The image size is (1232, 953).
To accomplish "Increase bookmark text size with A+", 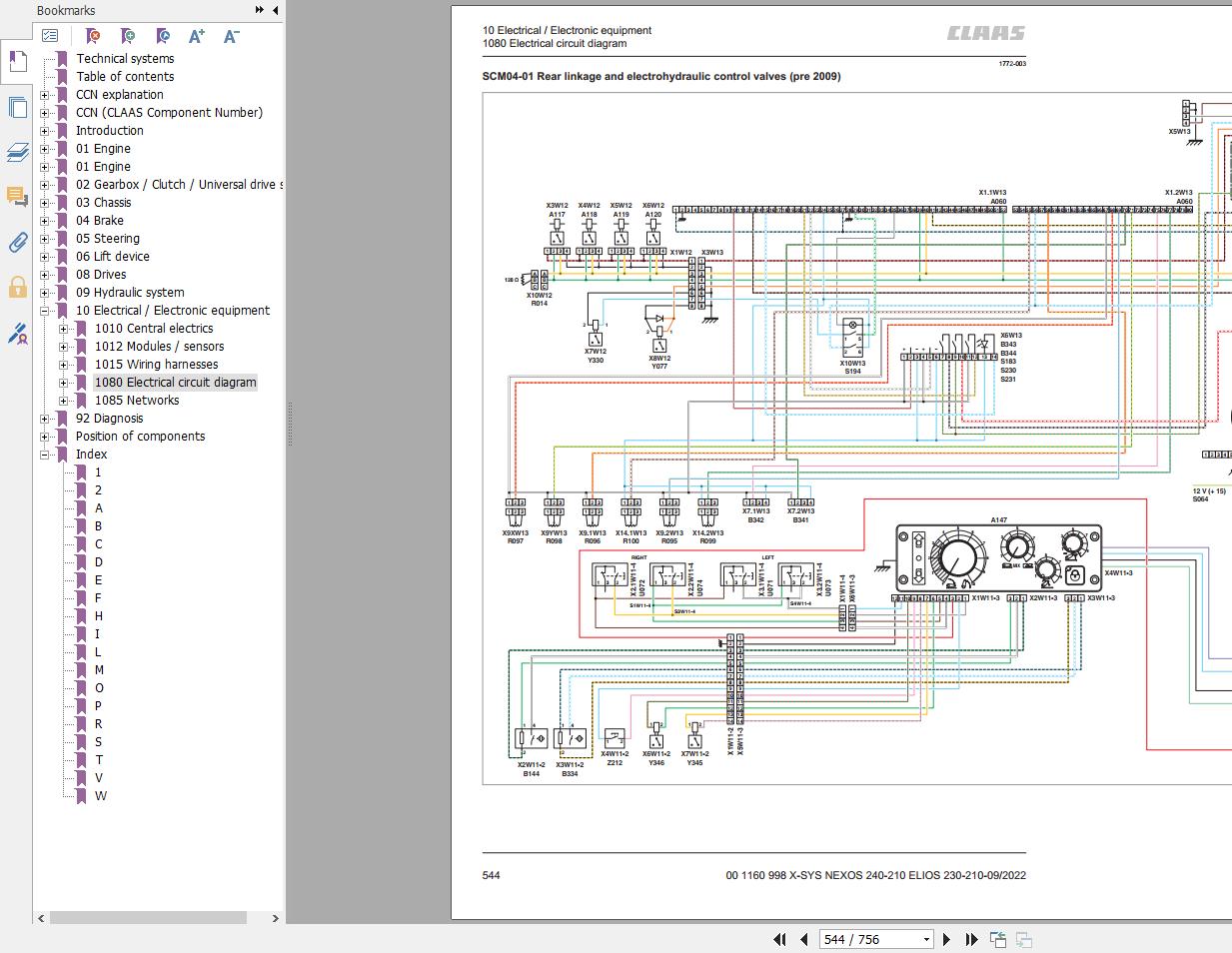I will tap(196, 36).
